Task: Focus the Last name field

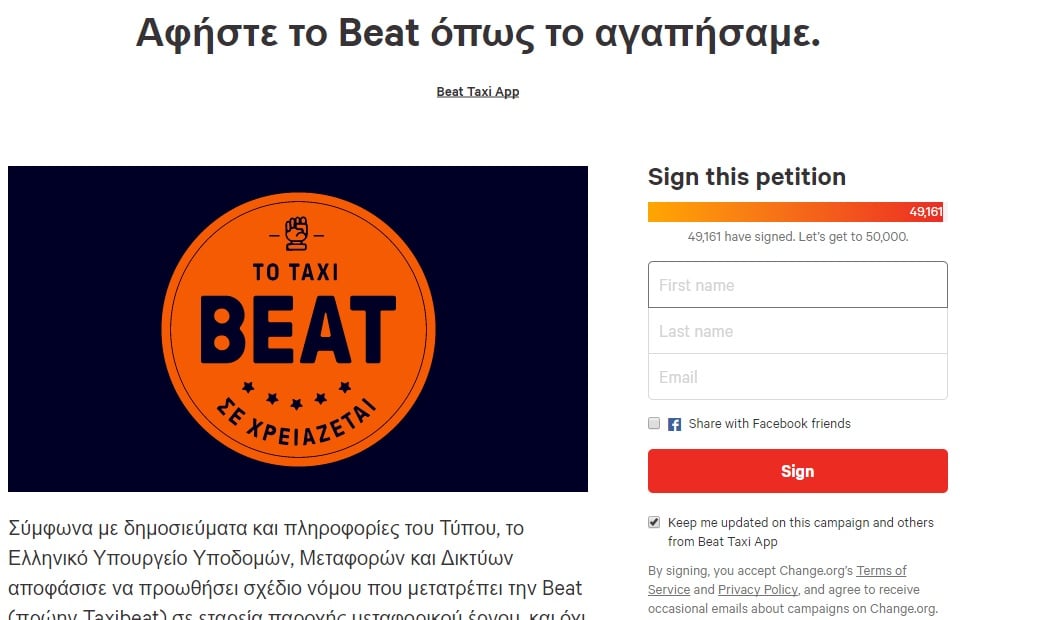Action: click(x=797, y=331)
